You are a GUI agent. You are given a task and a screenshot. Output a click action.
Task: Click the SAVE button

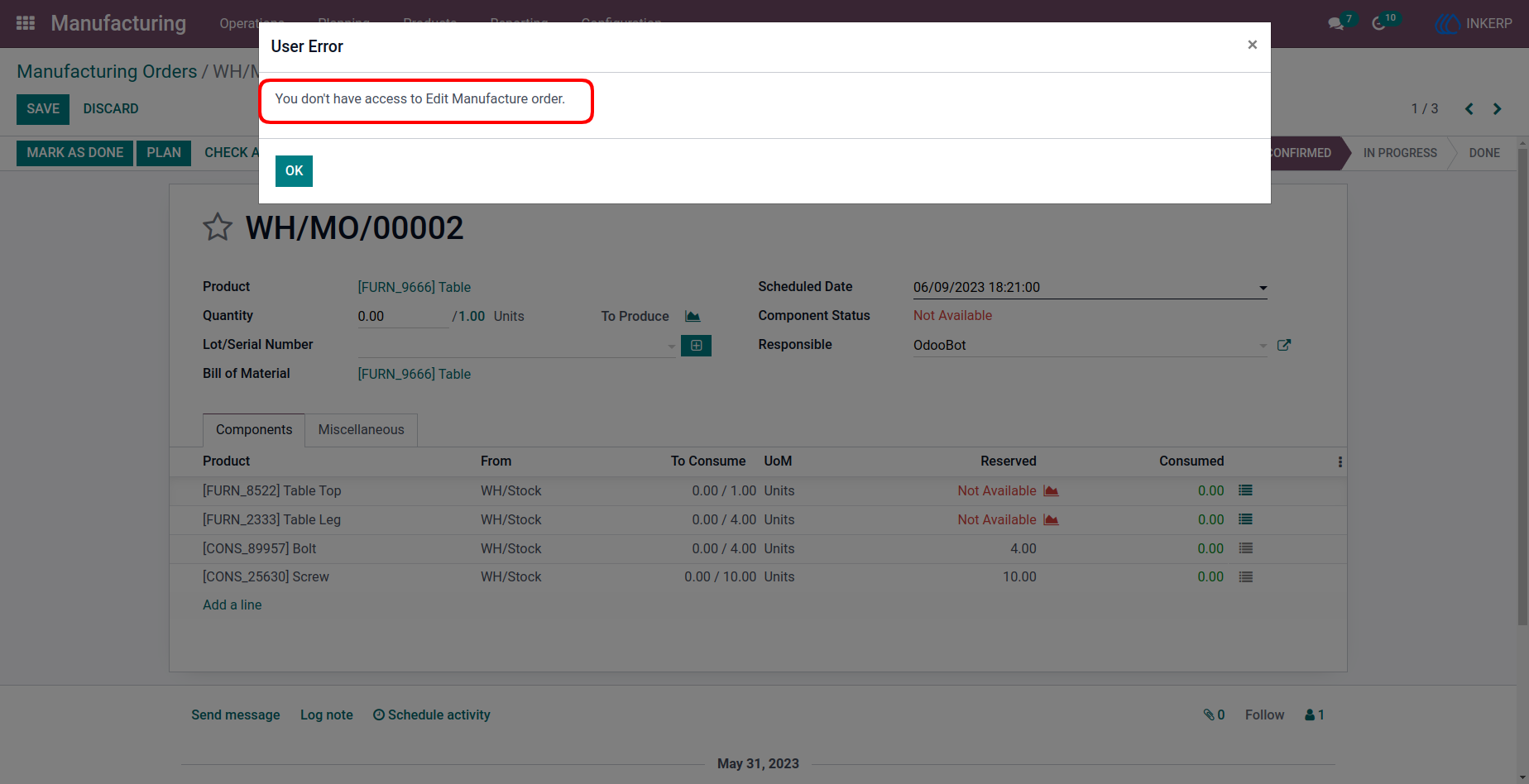tap(43, 109)
